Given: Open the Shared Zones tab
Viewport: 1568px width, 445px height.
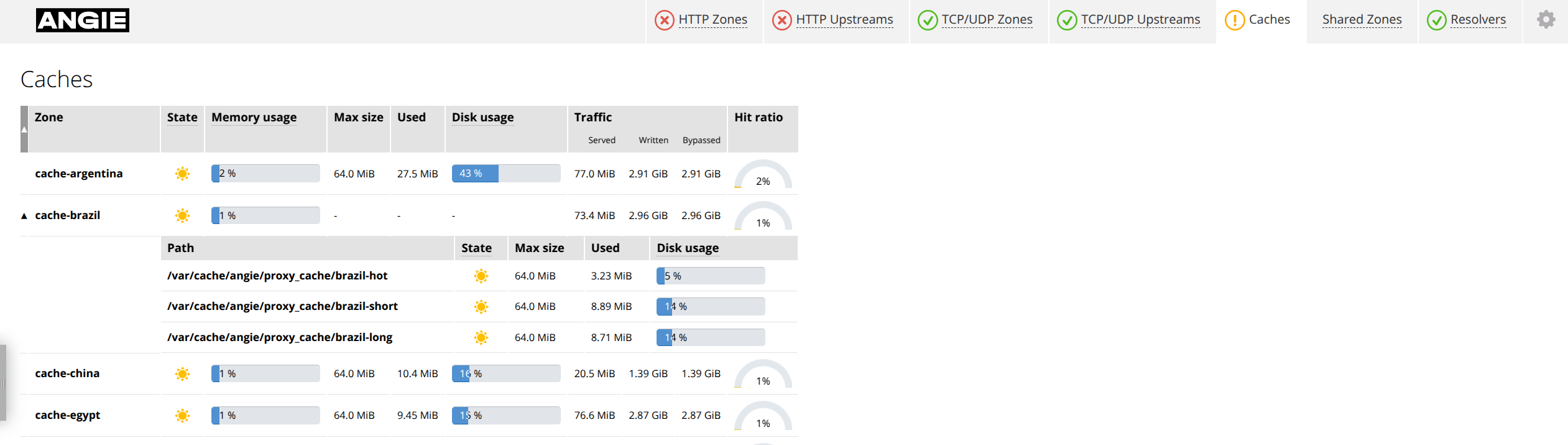Looking at the screenshot, I should coord(1362,20).
